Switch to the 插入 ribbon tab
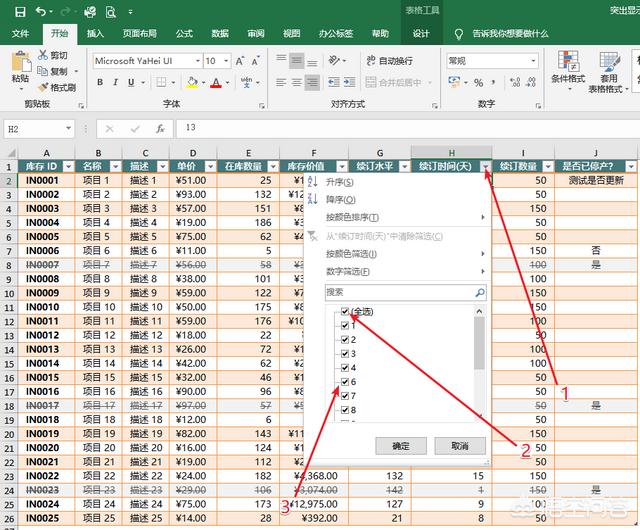This screenshot has height=530, width=640. (95, 33)
